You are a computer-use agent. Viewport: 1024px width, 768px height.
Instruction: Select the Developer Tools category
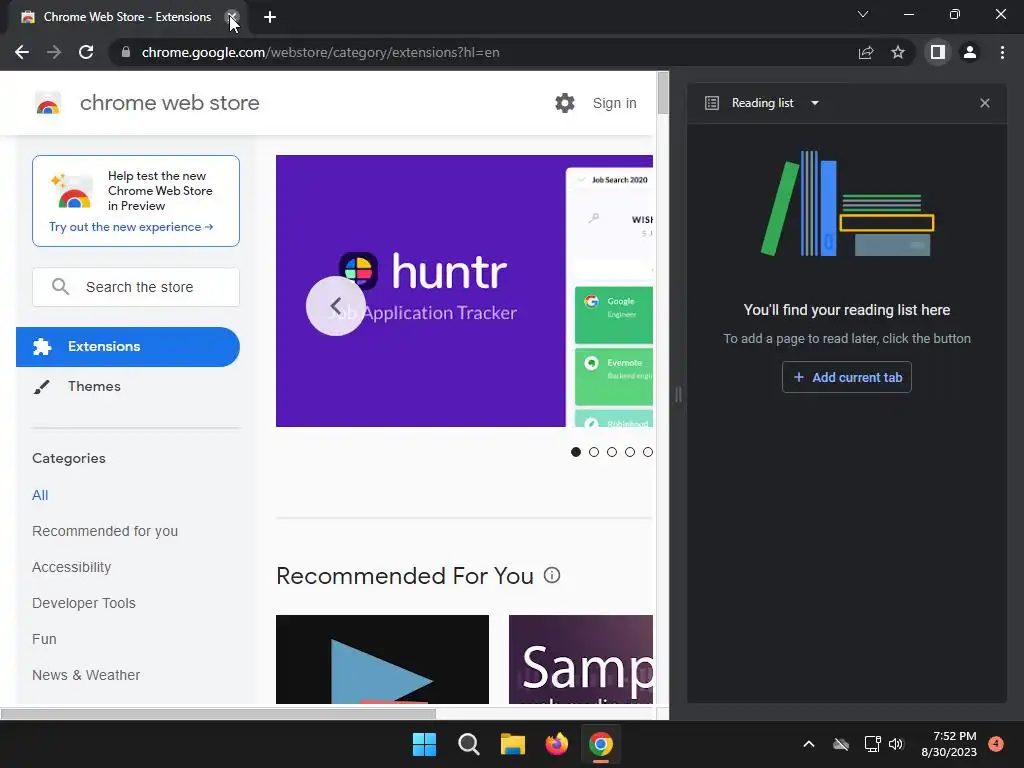(84, 603)
